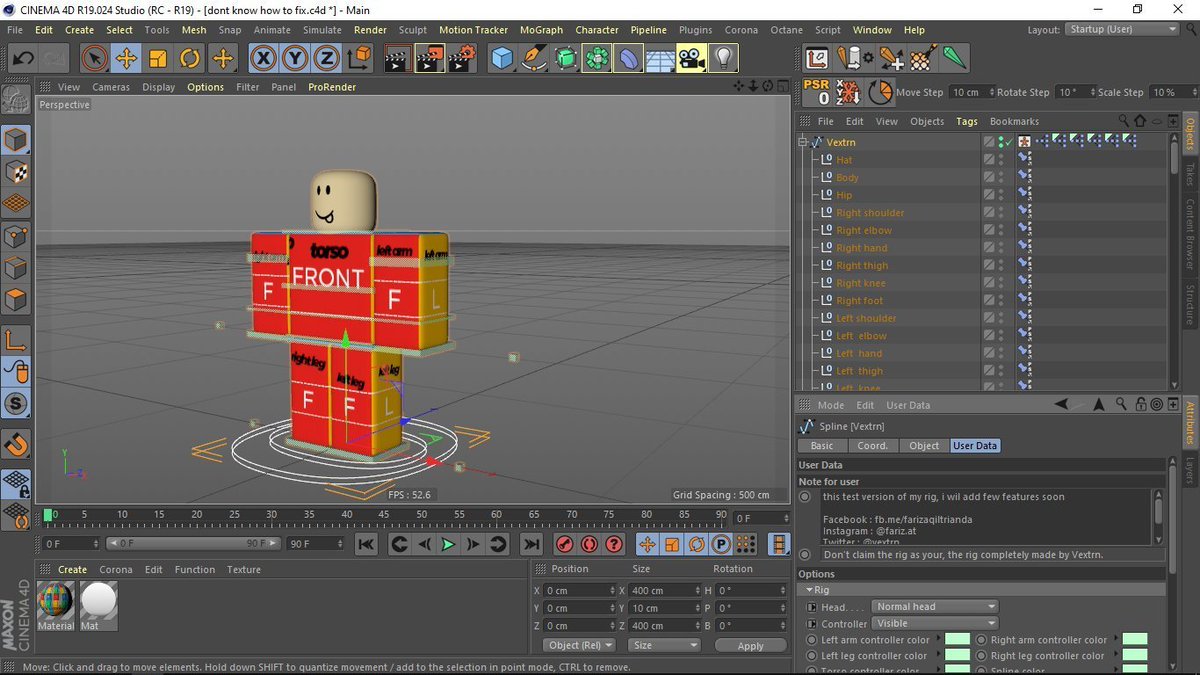The width and height of the screenshot is (1200, 675).
Task: Click Render View clapperboard icon
Action: click(398, 58)
